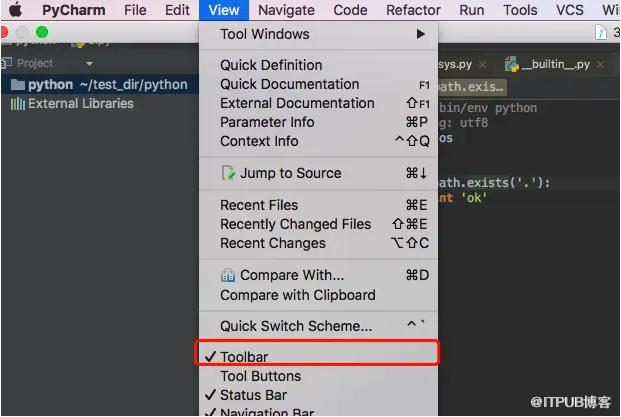This screenshot has height=417, width=621.
Task: Choose Compare With... entry
Action: pos(318,275)
